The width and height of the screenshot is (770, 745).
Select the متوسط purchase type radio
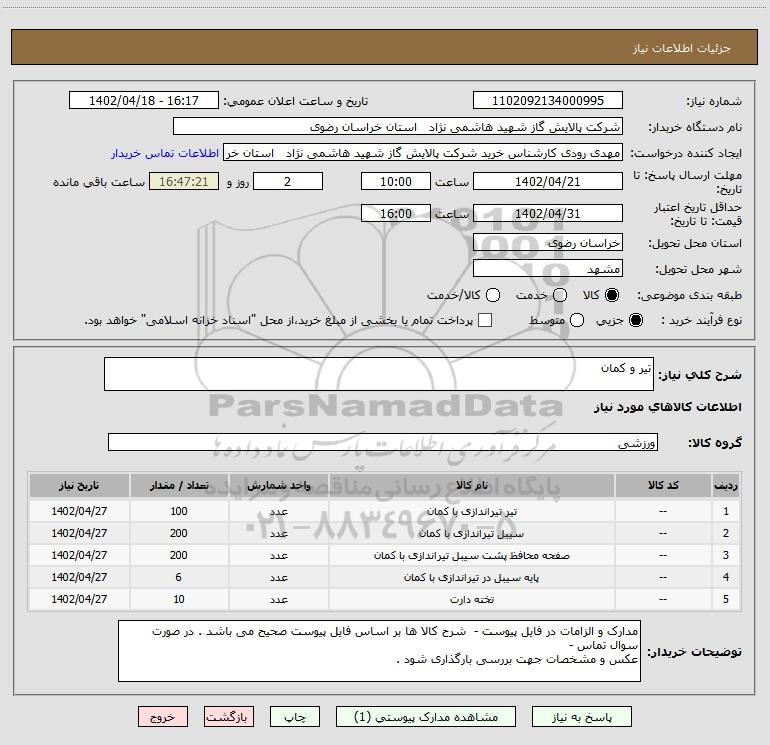tap(577, 320)
